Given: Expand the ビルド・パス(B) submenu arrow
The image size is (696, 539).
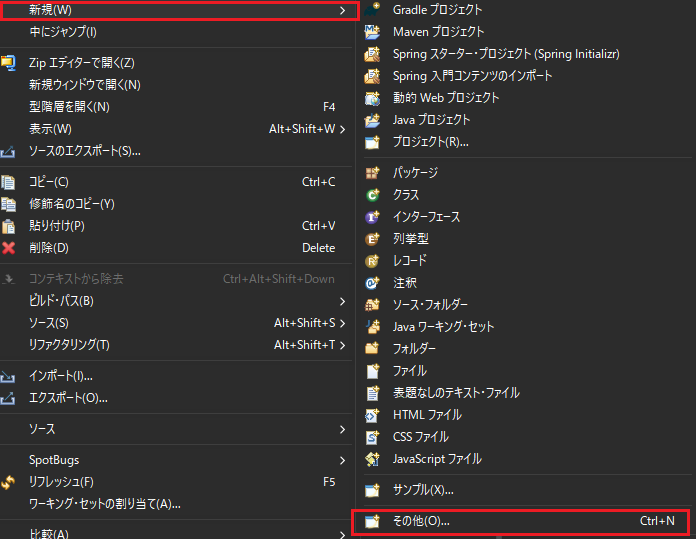Looking at the screenshot, I should click(342, 301).
